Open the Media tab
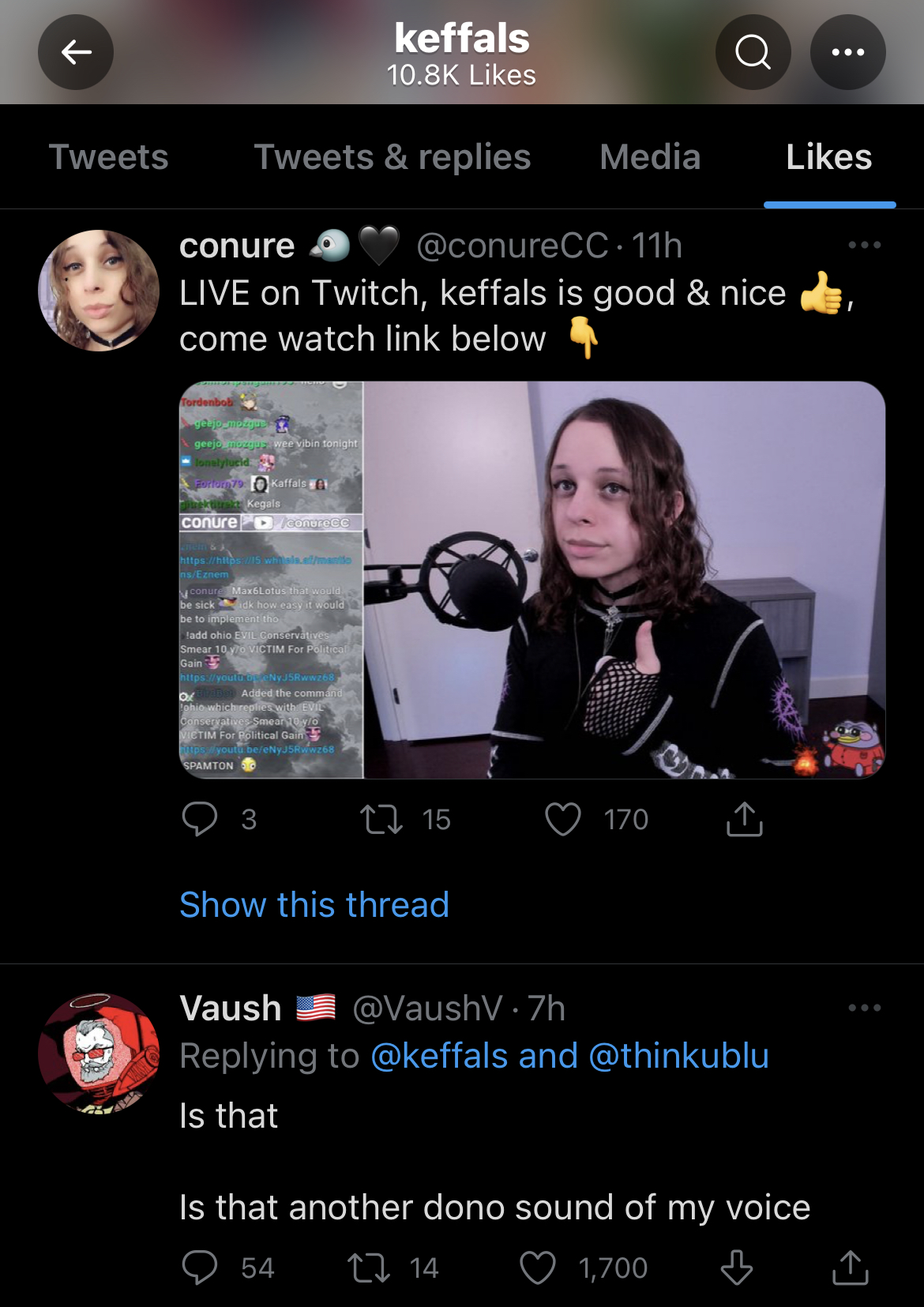The height and width of the screenshot is (1307, 924). [x=650, y=156]
